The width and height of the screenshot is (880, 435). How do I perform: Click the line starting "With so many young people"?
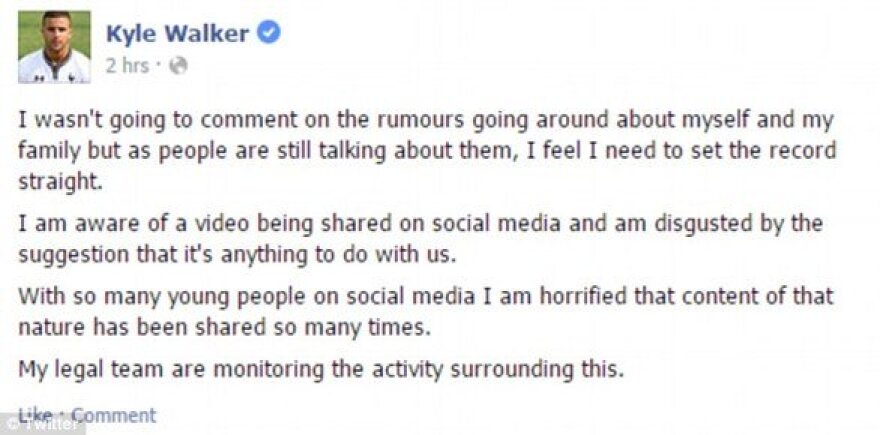pos(425,296)
